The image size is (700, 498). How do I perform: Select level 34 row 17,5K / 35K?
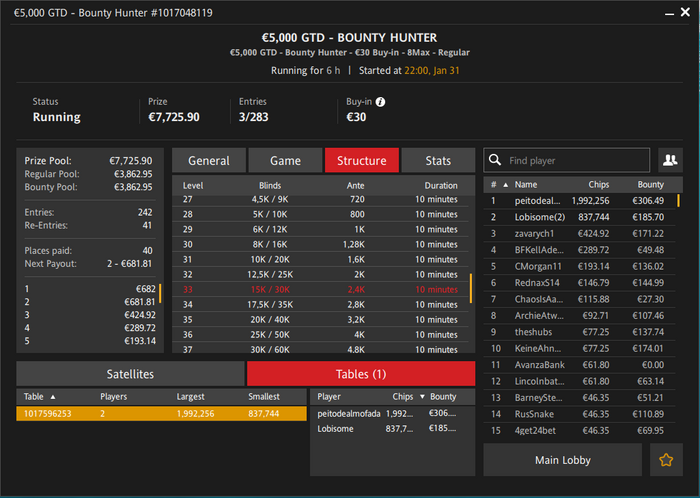pyautogui.click(x=320, y=304)
